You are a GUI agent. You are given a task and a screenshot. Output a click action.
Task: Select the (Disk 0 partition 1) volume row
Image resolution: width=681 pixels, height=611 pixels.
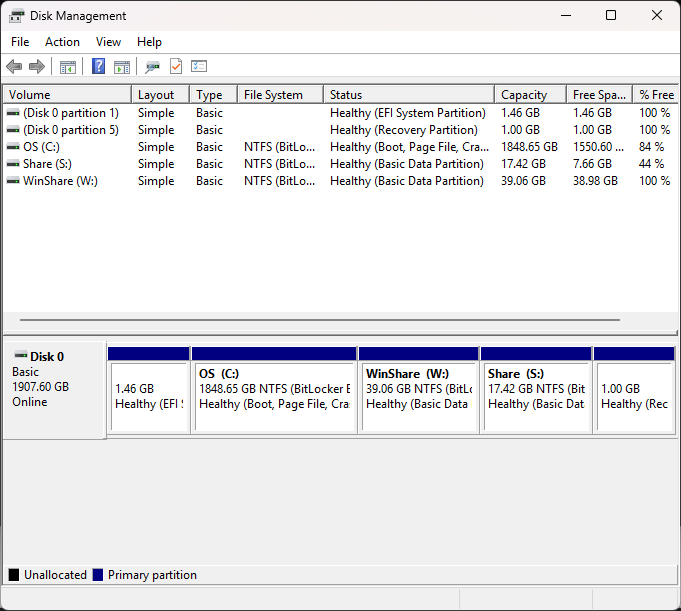pos(340,113)
